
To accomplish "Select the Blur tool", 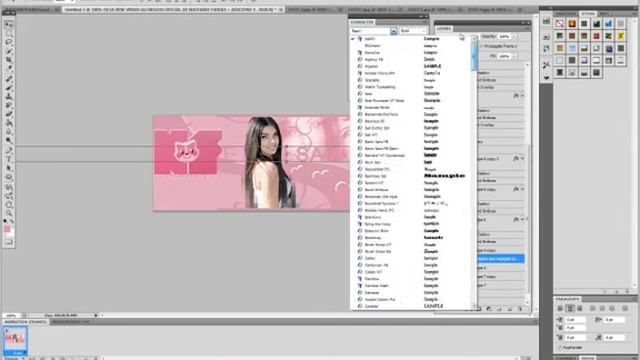I will (x=9, y=131).
